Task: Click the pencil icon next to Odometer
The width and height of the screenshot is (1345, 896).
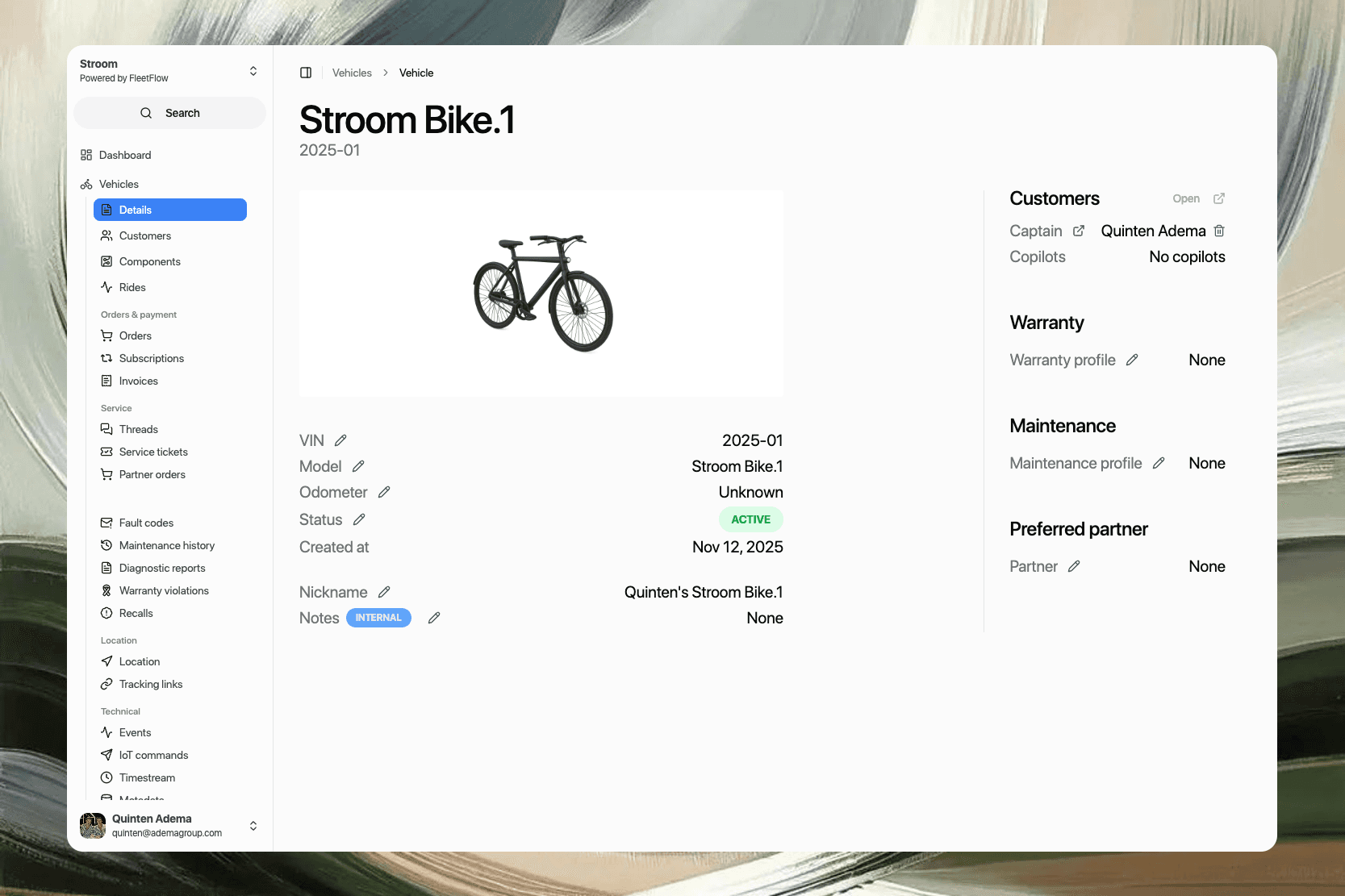Action: pos(384,492)
